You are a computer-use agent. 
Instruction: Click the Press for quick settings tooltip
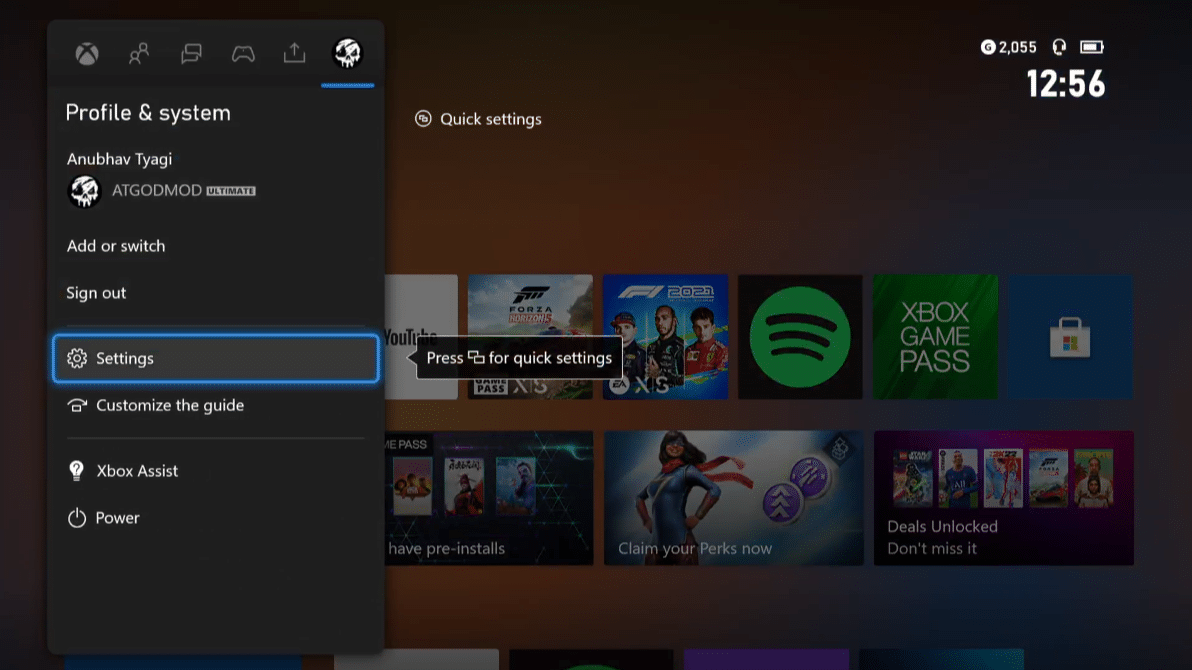(x=519, y=358)
